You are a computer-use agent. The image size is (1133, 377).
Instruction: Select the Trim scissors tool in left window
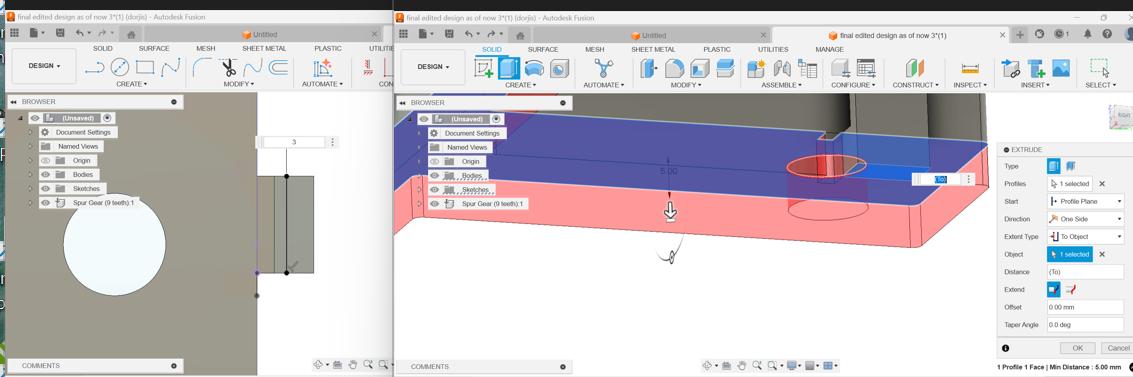tap(228, 68)
